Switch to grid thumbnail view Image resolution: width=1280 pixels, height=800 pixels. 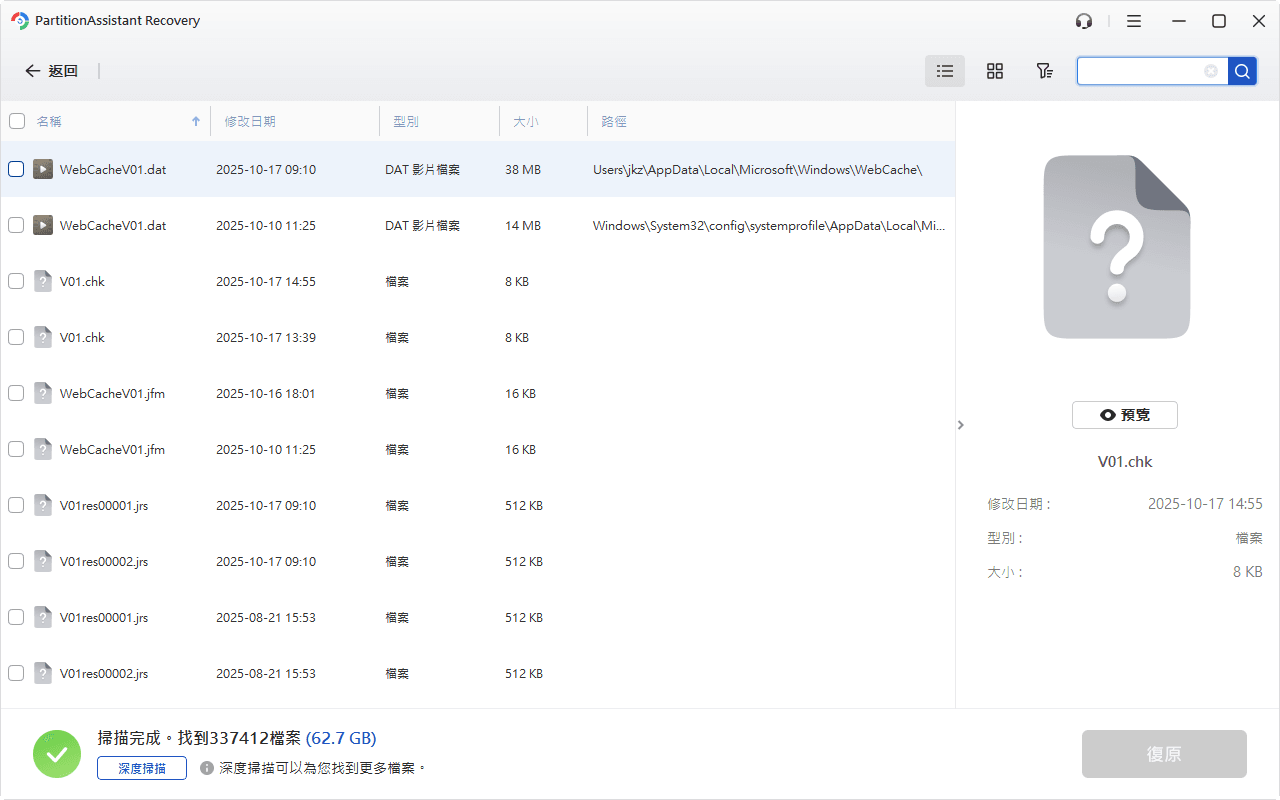click(994, 71)
